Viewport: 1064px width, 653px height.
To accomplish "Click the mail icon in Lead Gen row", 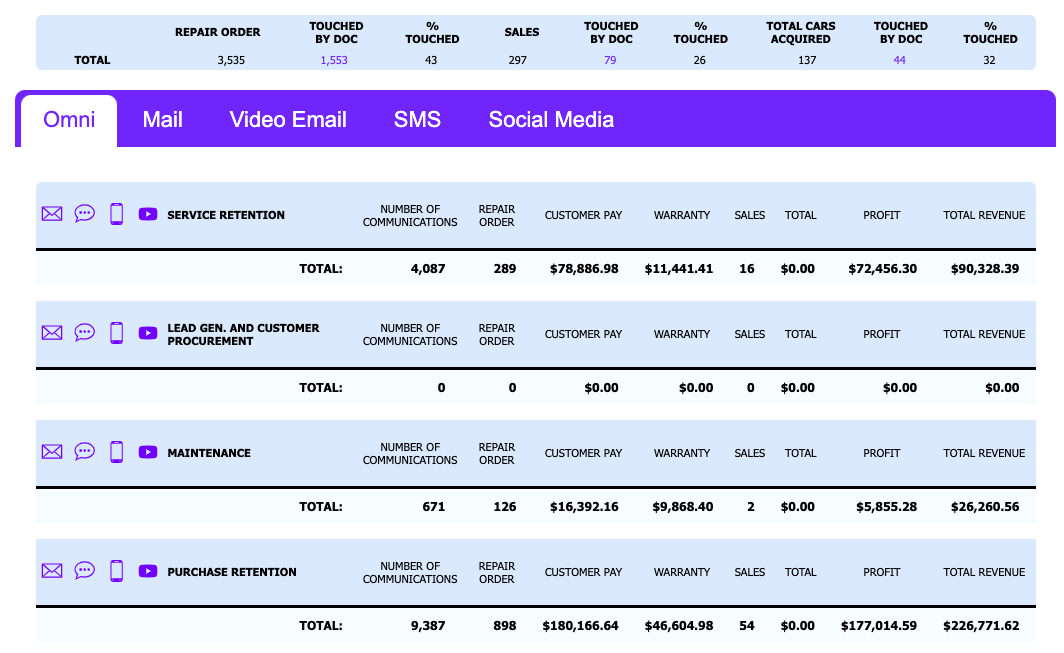I will pos(52,333).
